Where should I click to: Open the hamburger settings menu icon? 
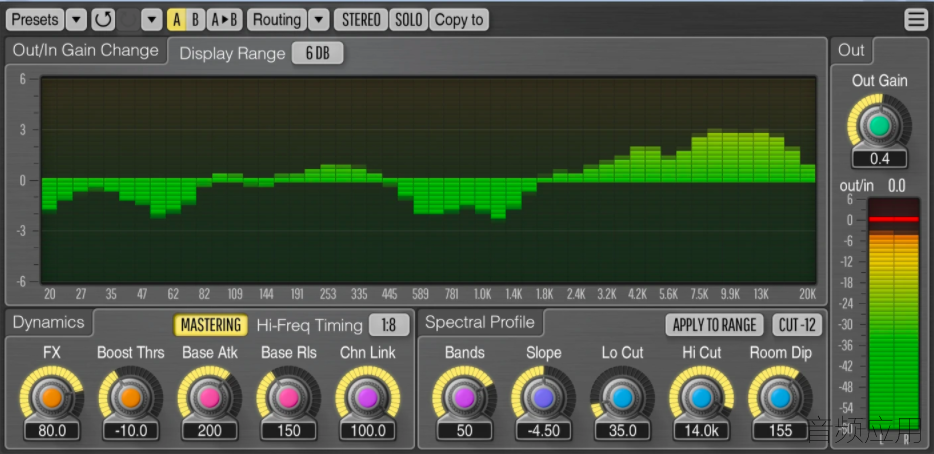tap(916, 20)
